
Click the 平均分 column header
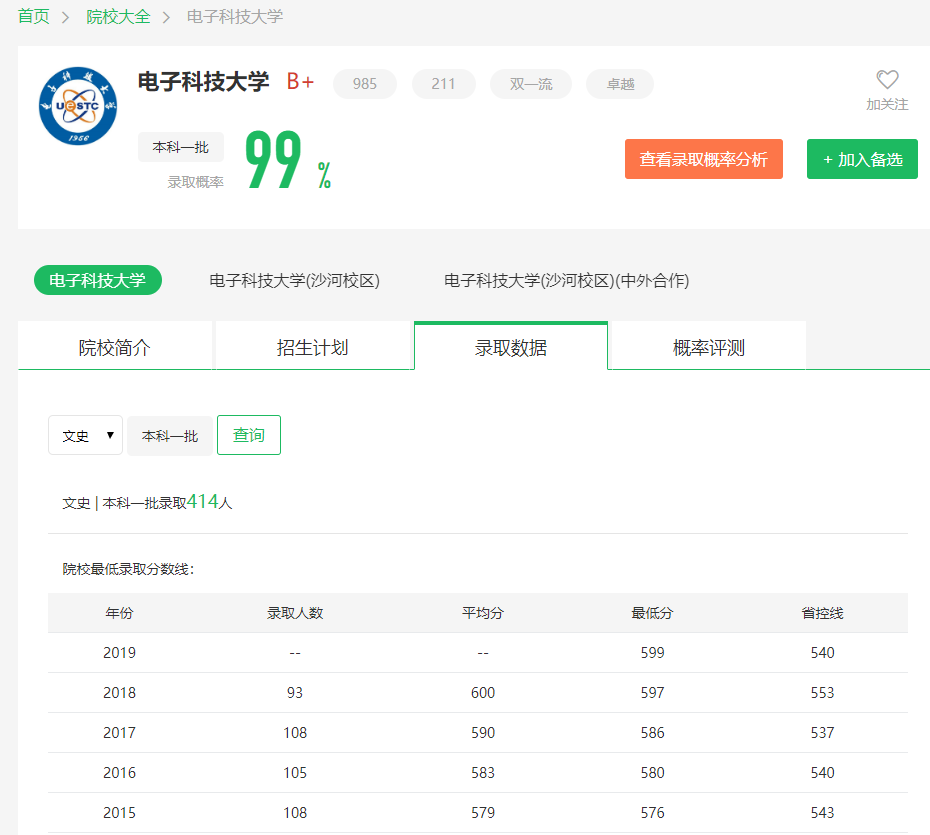483,613
